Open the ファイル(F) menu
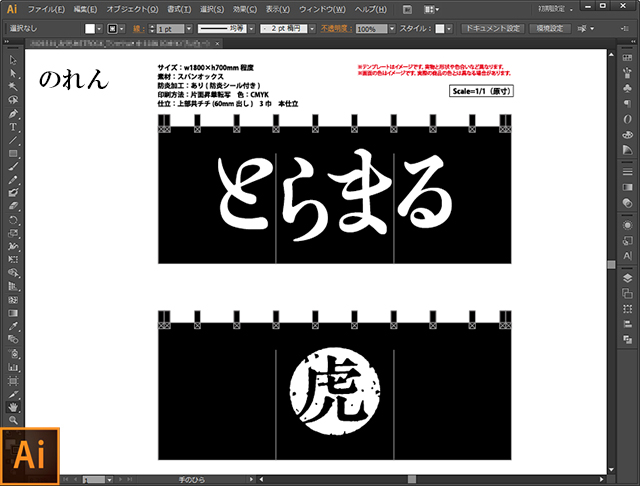This screenshot has height=486, width=640. (46, 9)
